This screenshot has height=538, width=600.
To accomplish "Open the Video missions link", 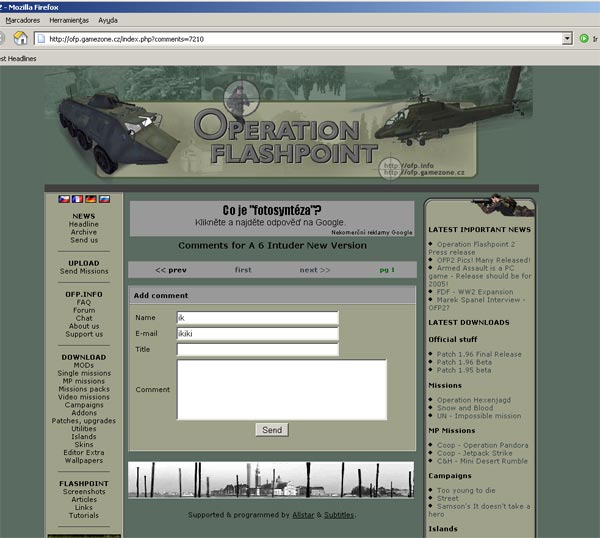I will pos(84,397).
